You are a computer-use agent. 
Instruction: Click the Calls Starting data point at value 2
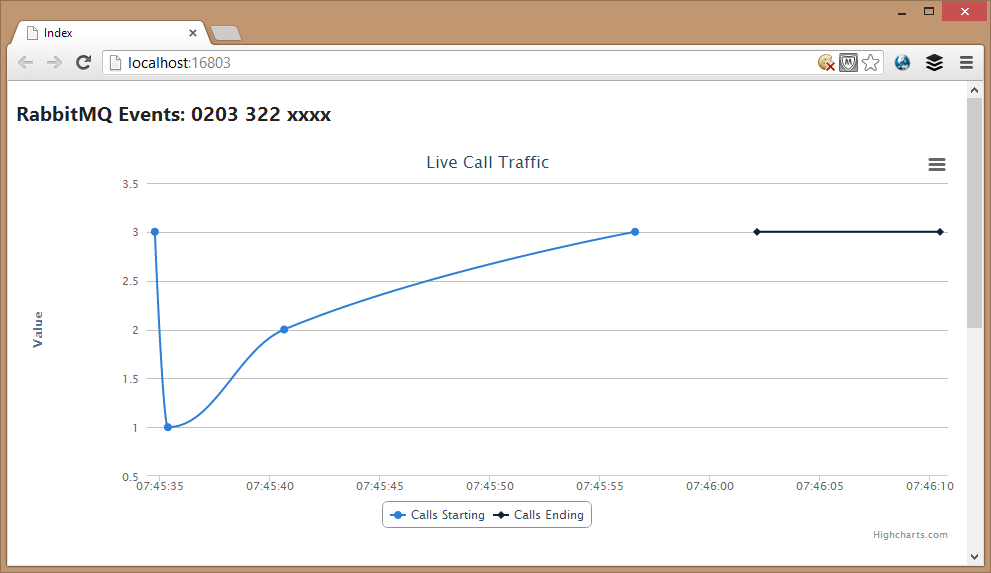click(284, 329)
